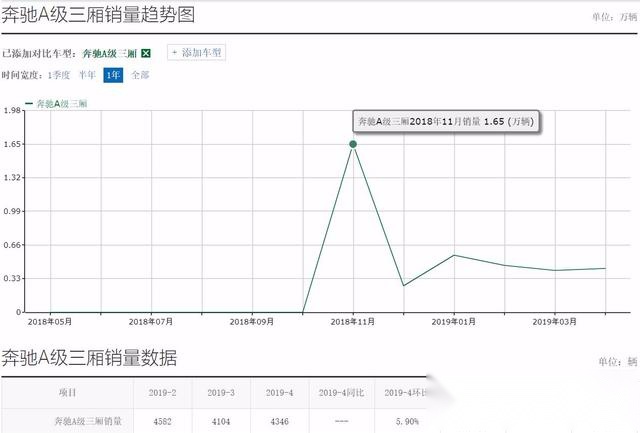Click the 4104 sales cell
Screen dimensions: 640x433
(221, 421)
